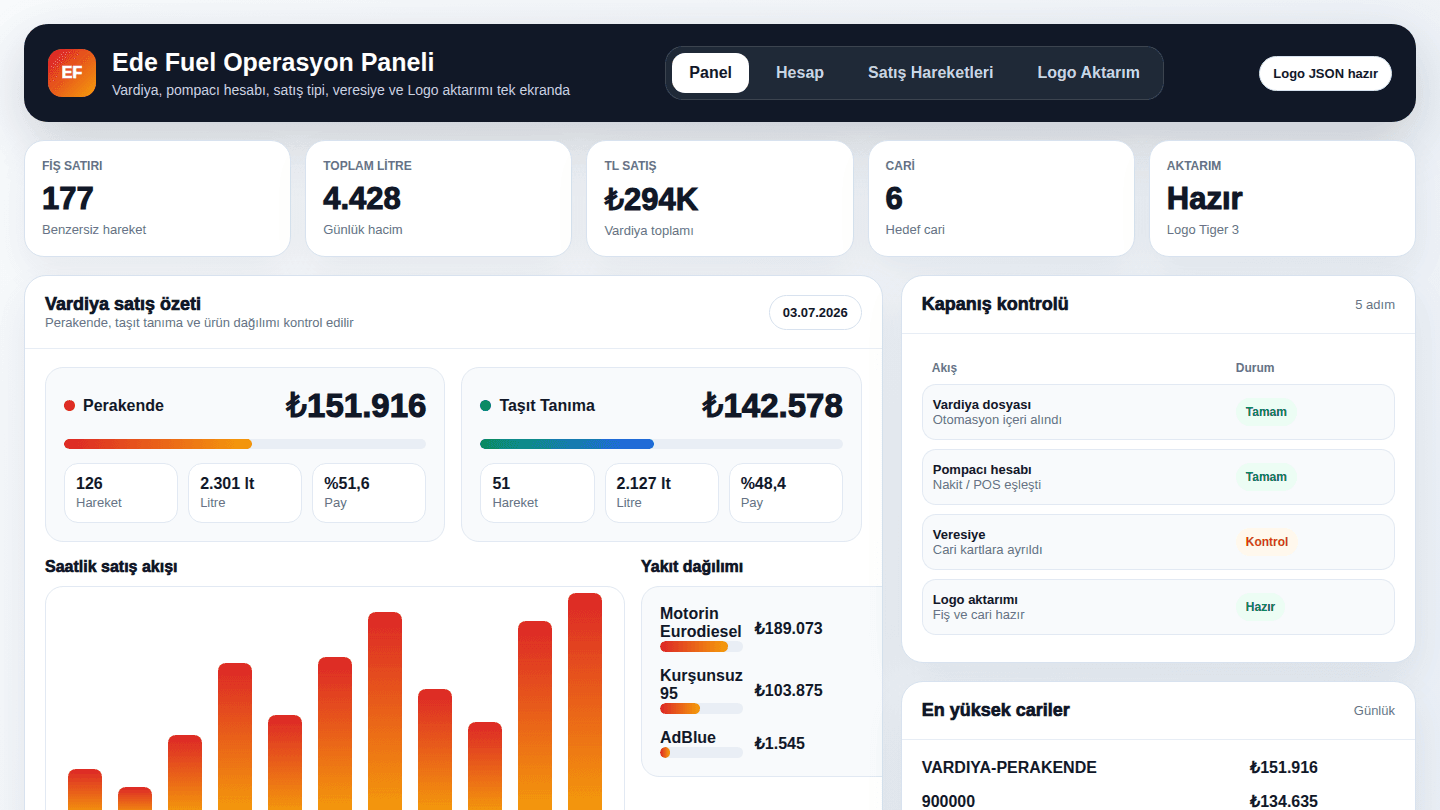Click the Taşıt Tanıma progress bar
Screen dimensions: 1440x810
pyautogui.click(x=661, y=444)
